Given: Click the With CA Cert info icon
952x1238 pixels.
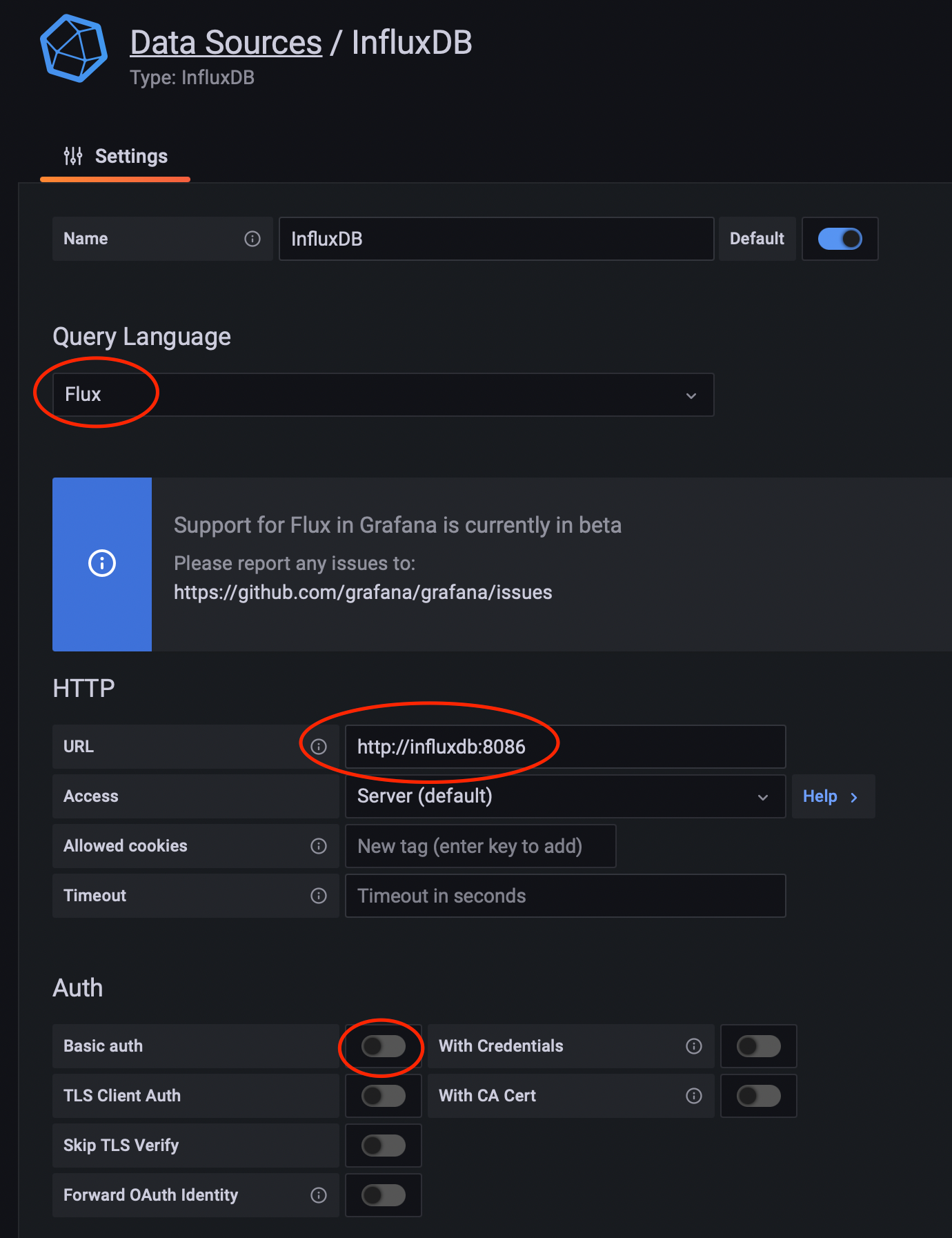Looking at the screenshot, I should click(694, 1096).
